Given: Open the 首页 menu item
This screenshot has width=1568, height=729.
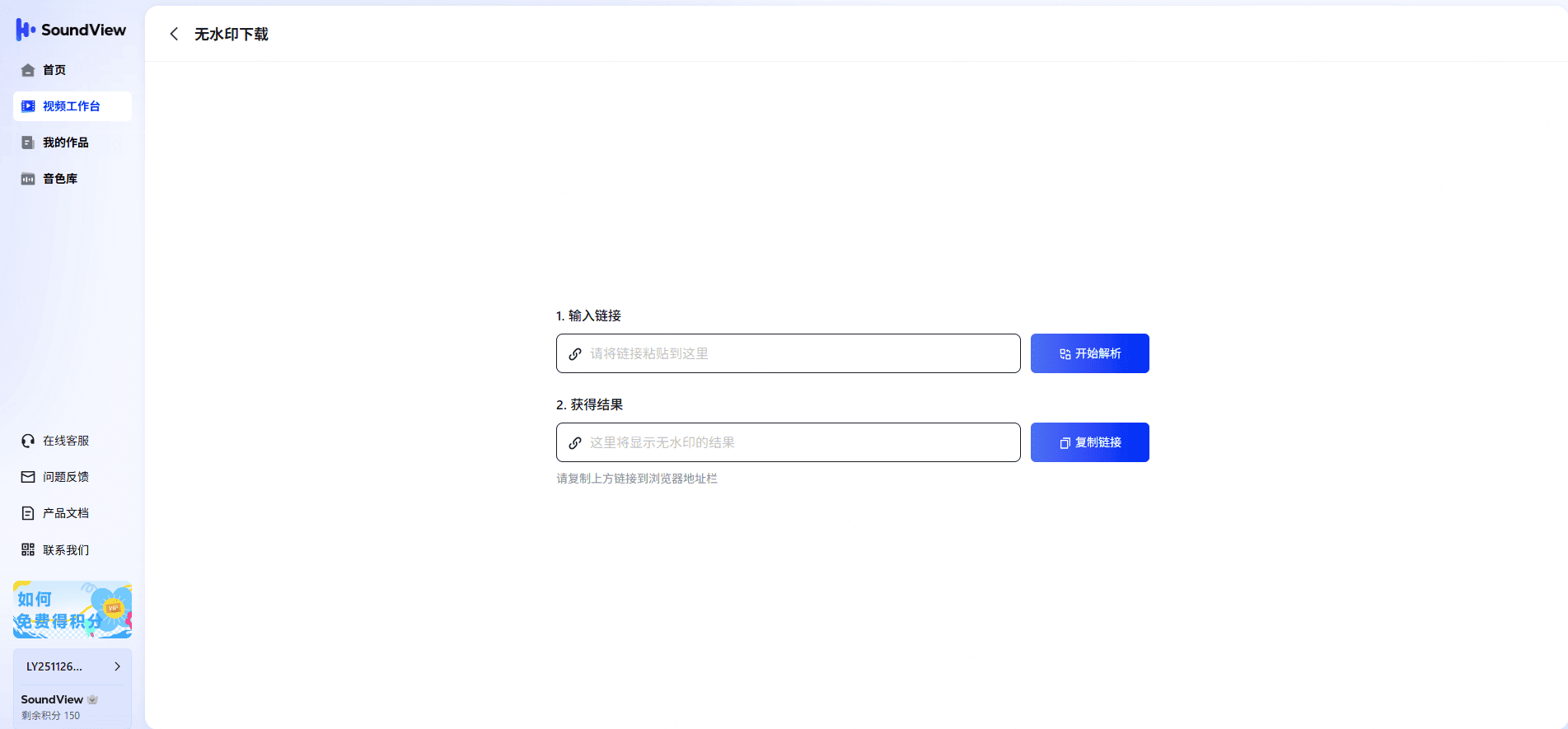Looking at the screenshot, I should click(x=54, y=70).
